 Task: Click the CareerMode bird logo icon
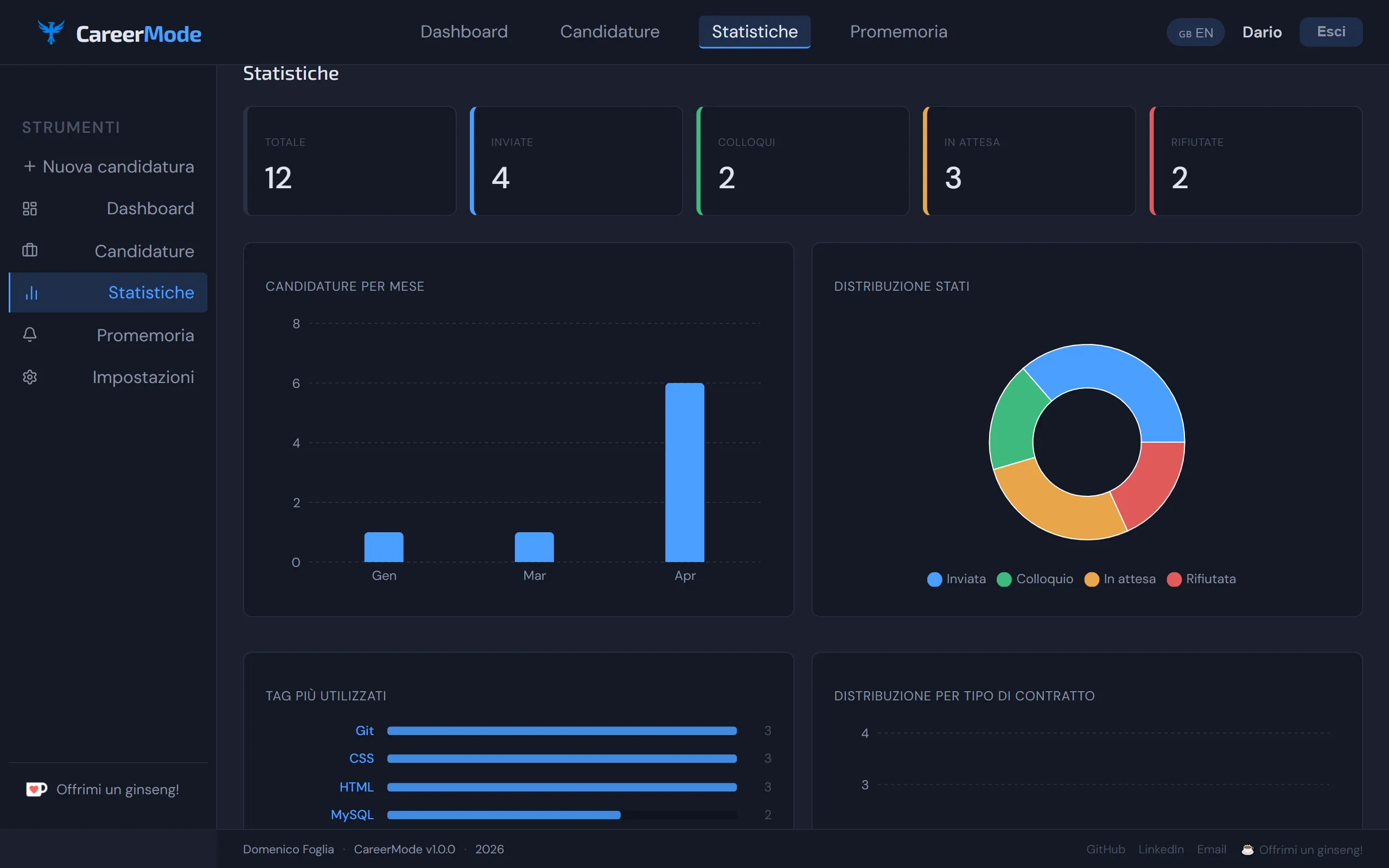point(50,32)
